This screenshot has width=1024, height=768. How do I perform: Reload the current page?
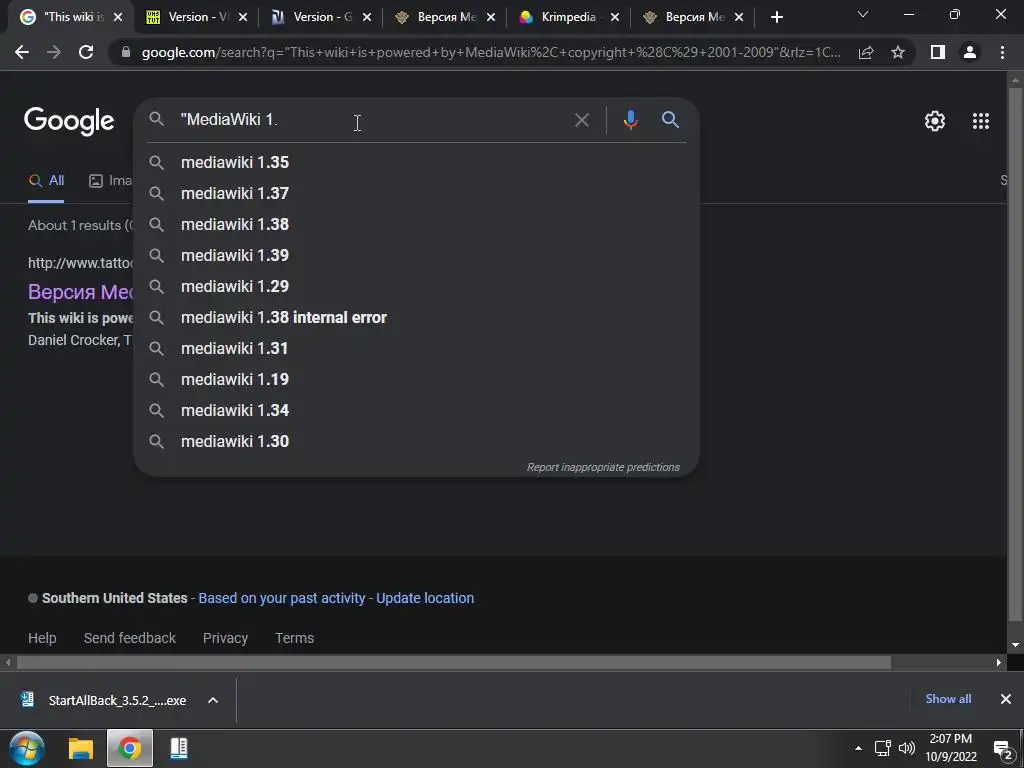pos(86,52)
